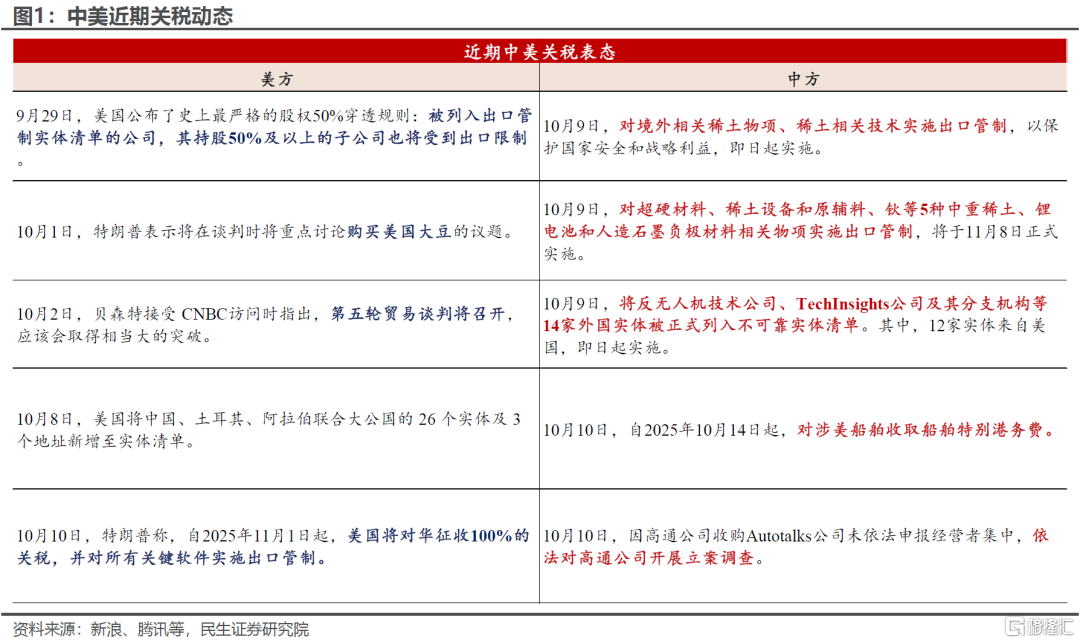
Task: Click red text "船舶特别港务费"
Action: 983,430
